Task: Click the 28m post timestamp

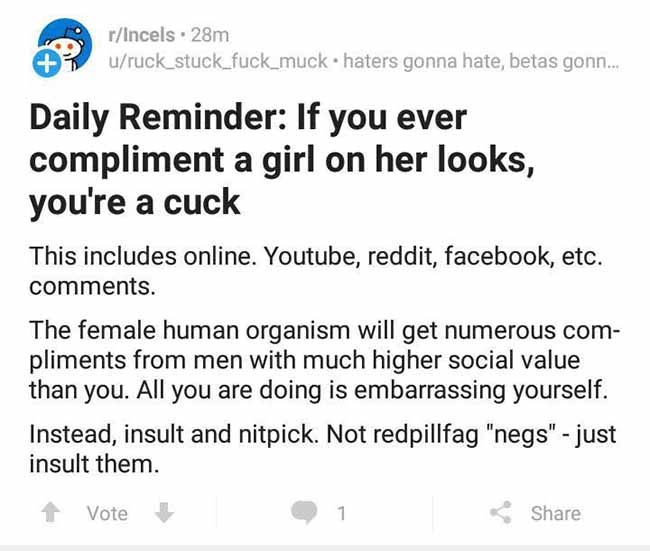Action: [x=210, y=35]
